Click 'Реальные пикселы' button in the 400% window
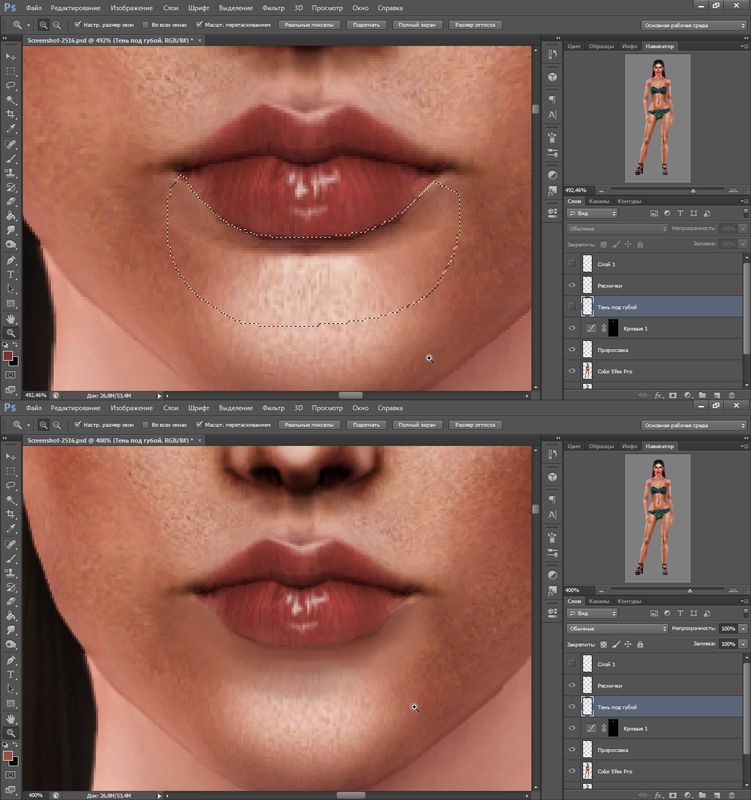Screen dimensions: 751x800 [x=309, y=424]
